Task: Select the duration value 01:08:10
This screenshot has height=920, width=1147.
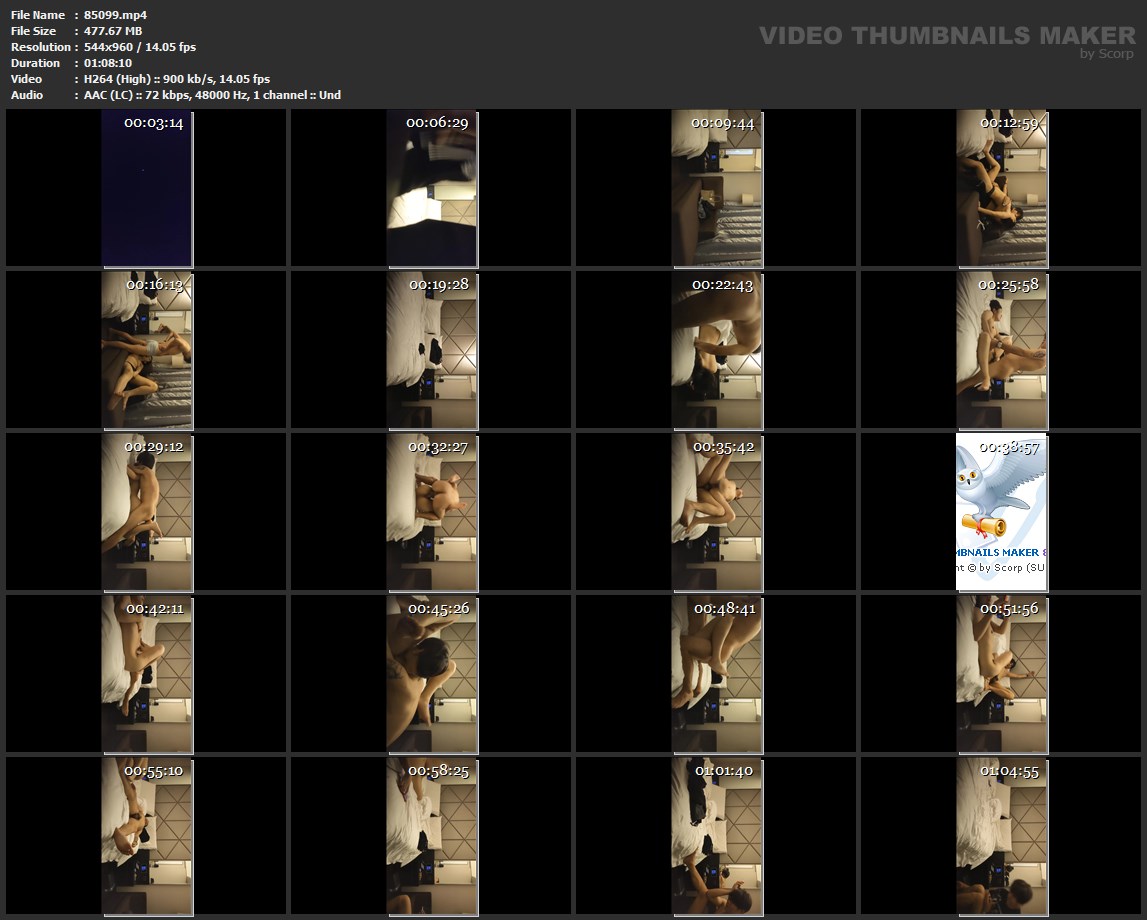Action: (108, 63)
